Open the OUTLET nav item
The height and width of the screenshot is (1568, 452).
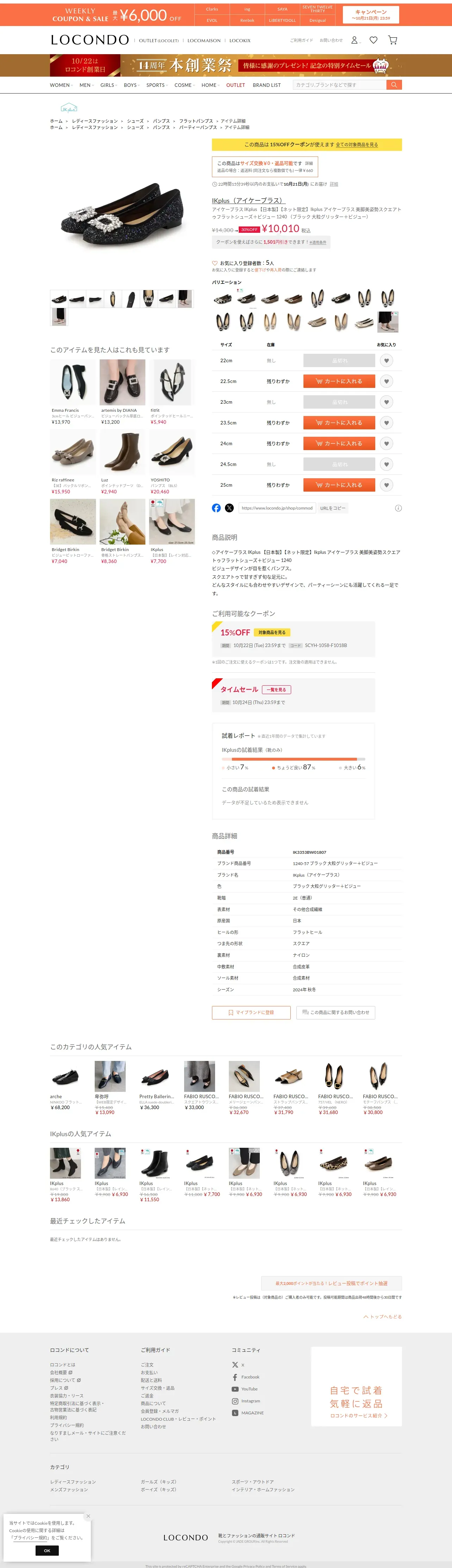[236, 85]
